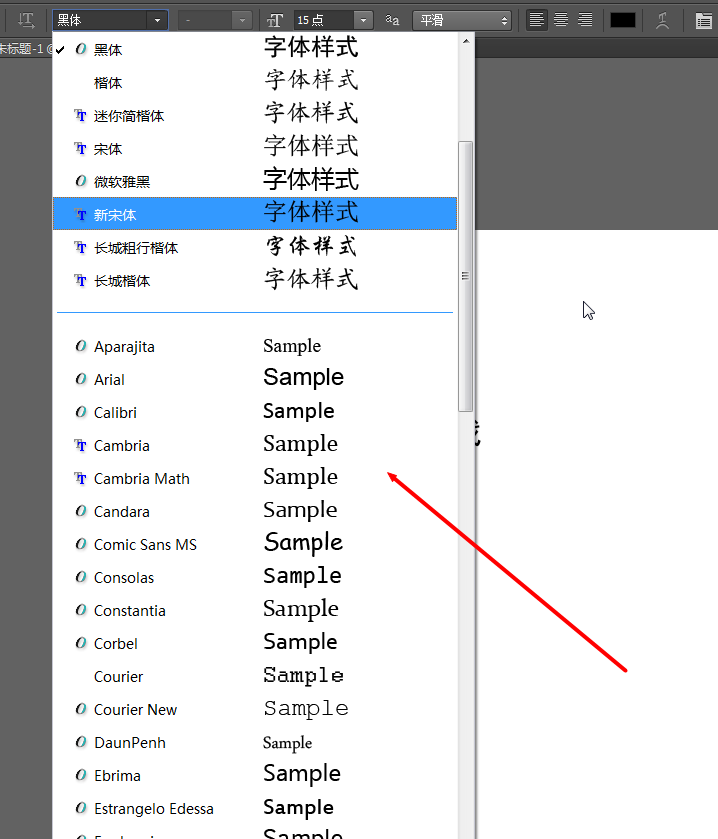Pick the Cambria Math font
Viewport: 718px width, 839px height.
coord(255,478)
